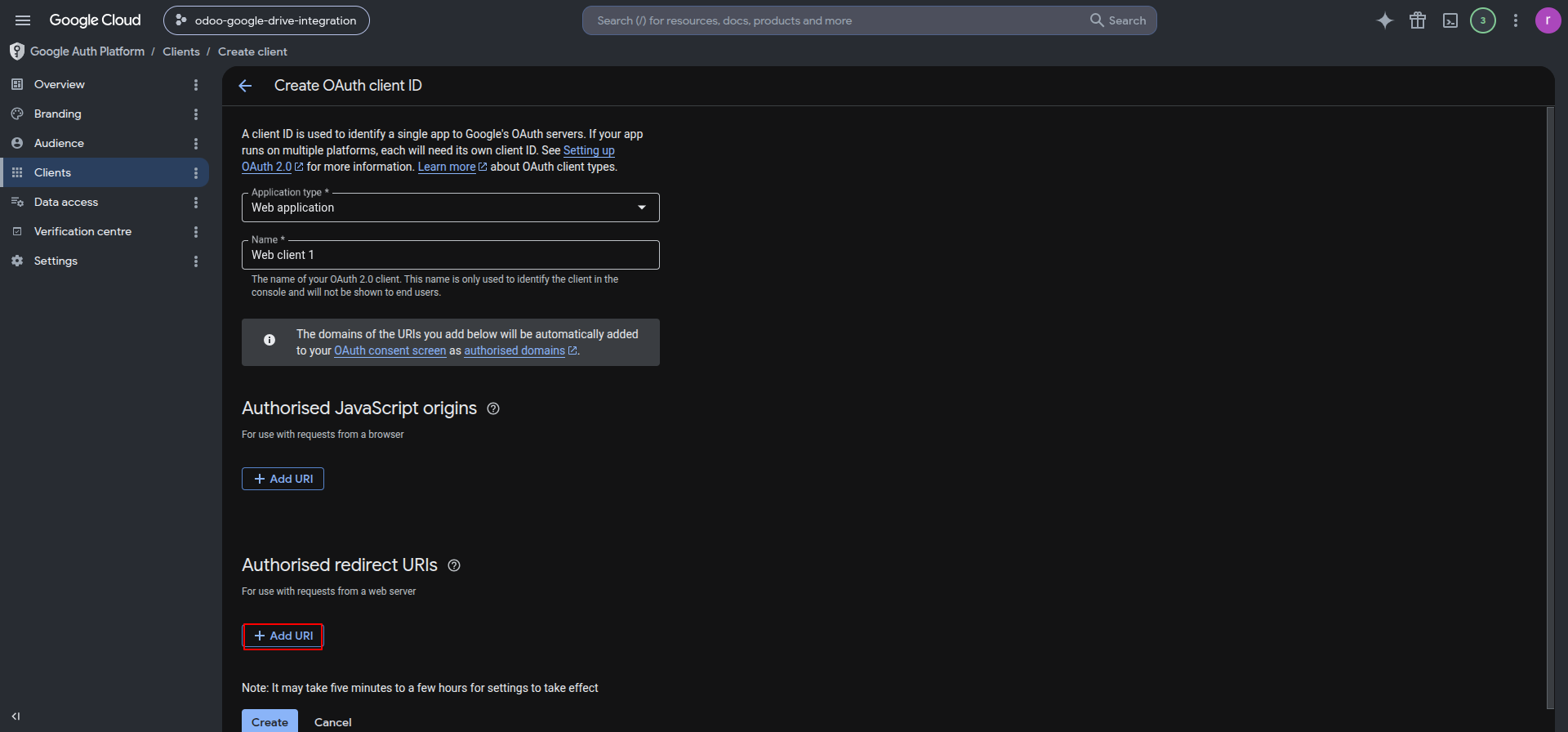1568x732 pixels.
Task: Open more options next to Audience
Action: [x=196, y=144]
